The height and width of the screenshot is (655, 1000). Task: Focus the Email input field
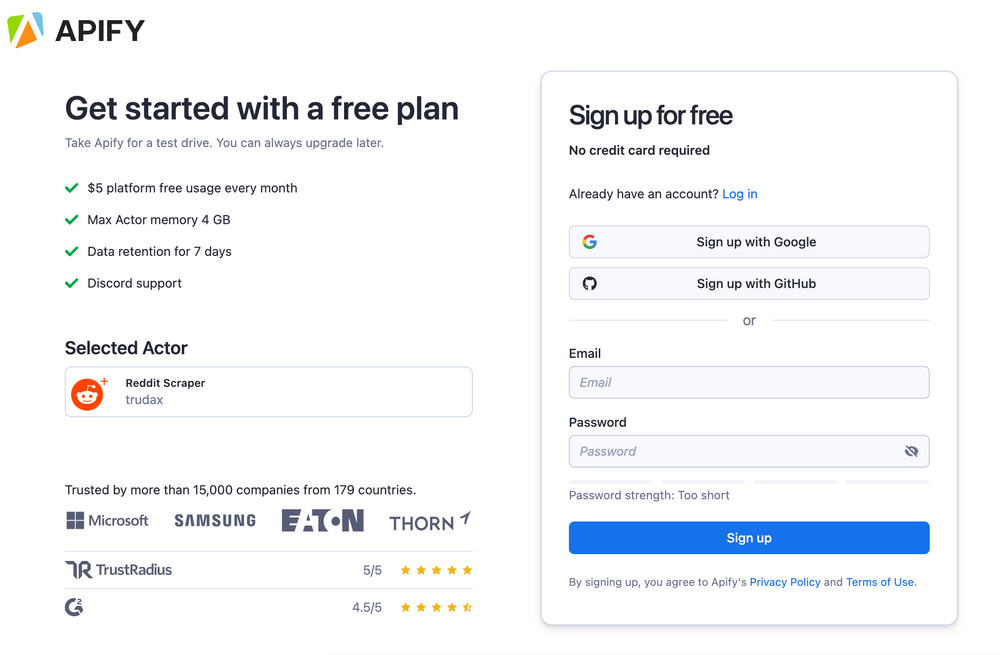(x=749, y=383)
